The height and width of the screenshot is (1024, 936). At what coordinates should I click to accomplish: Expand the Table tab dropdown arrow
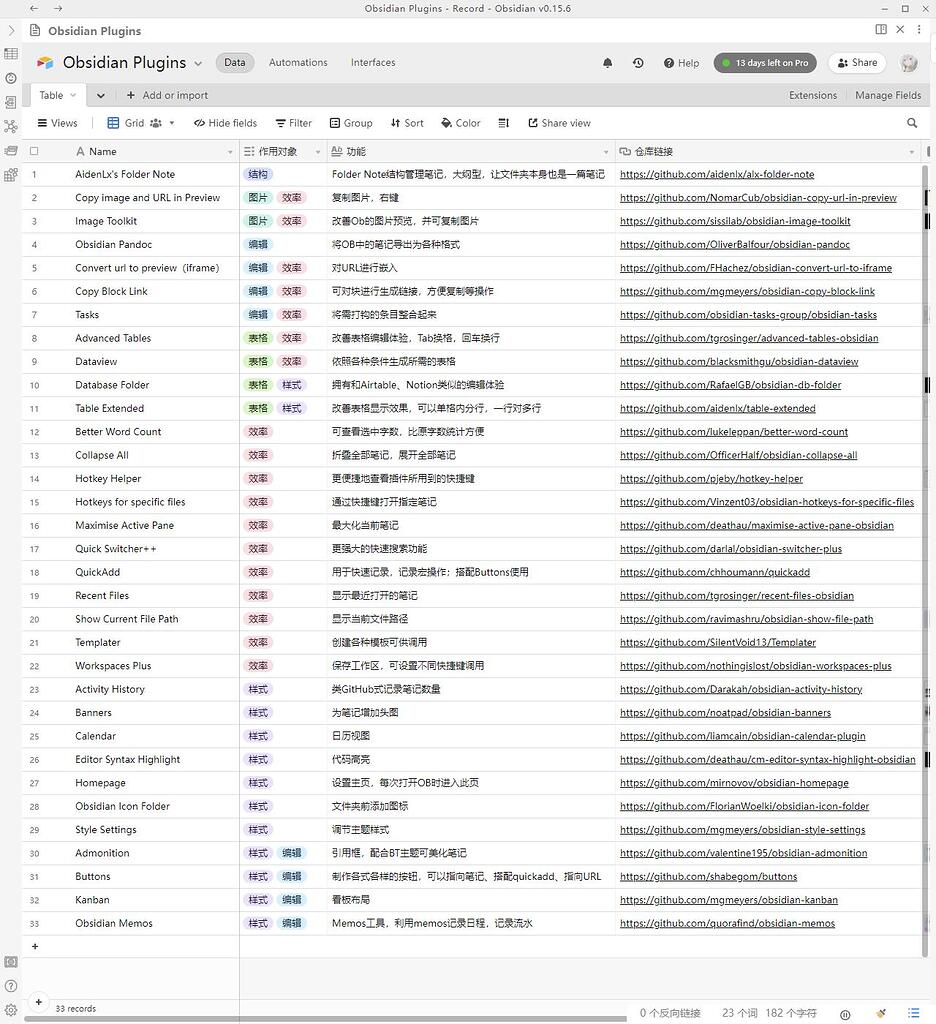pos(73,95)
